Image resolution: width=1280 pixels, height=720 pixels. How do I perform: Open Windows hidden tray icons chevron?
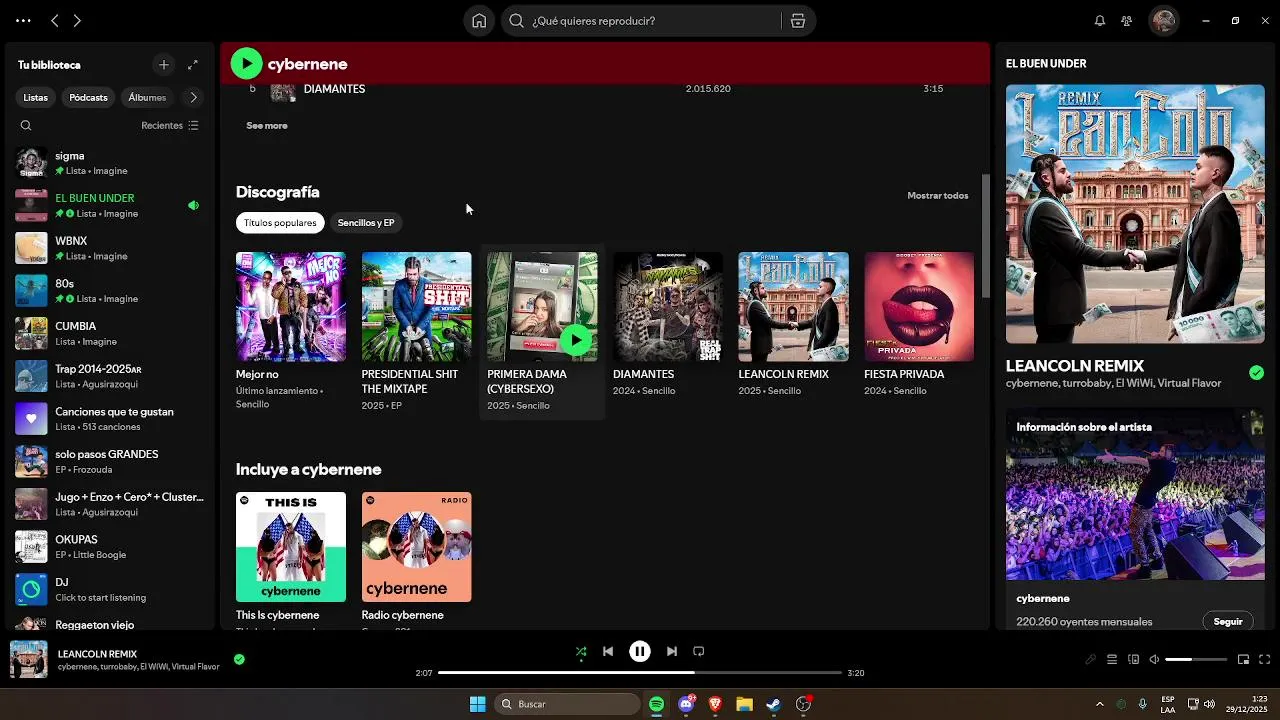click(x=1100, y=704)
